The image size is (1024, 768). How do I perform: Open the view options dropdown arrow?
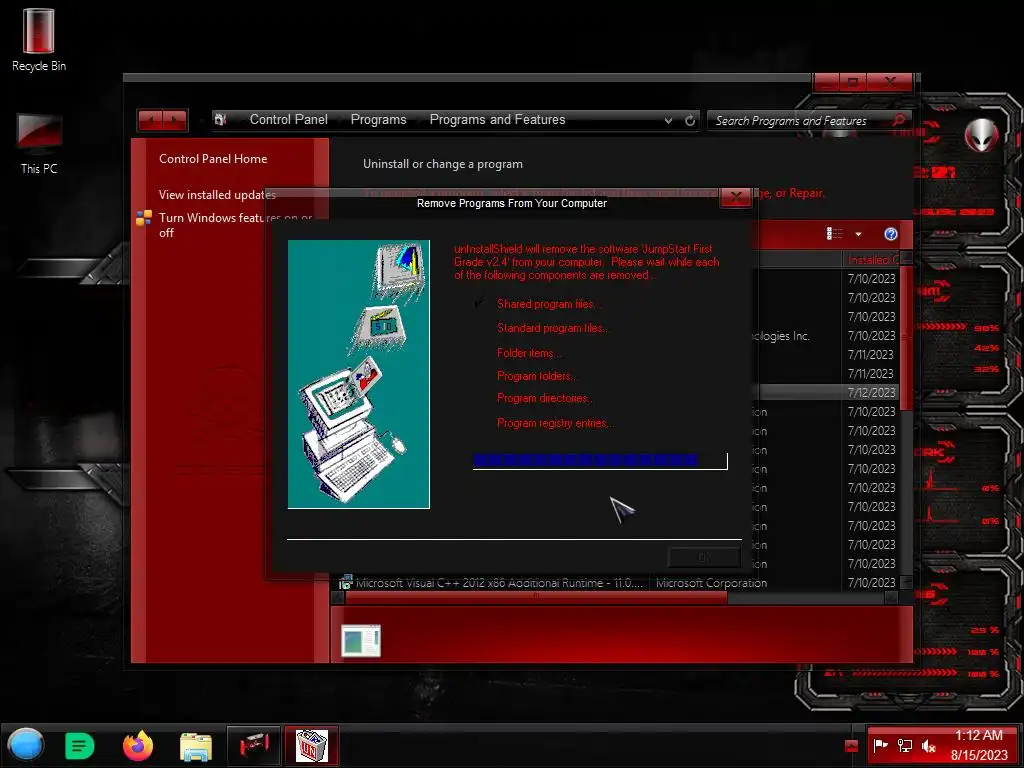coord(858,234)
